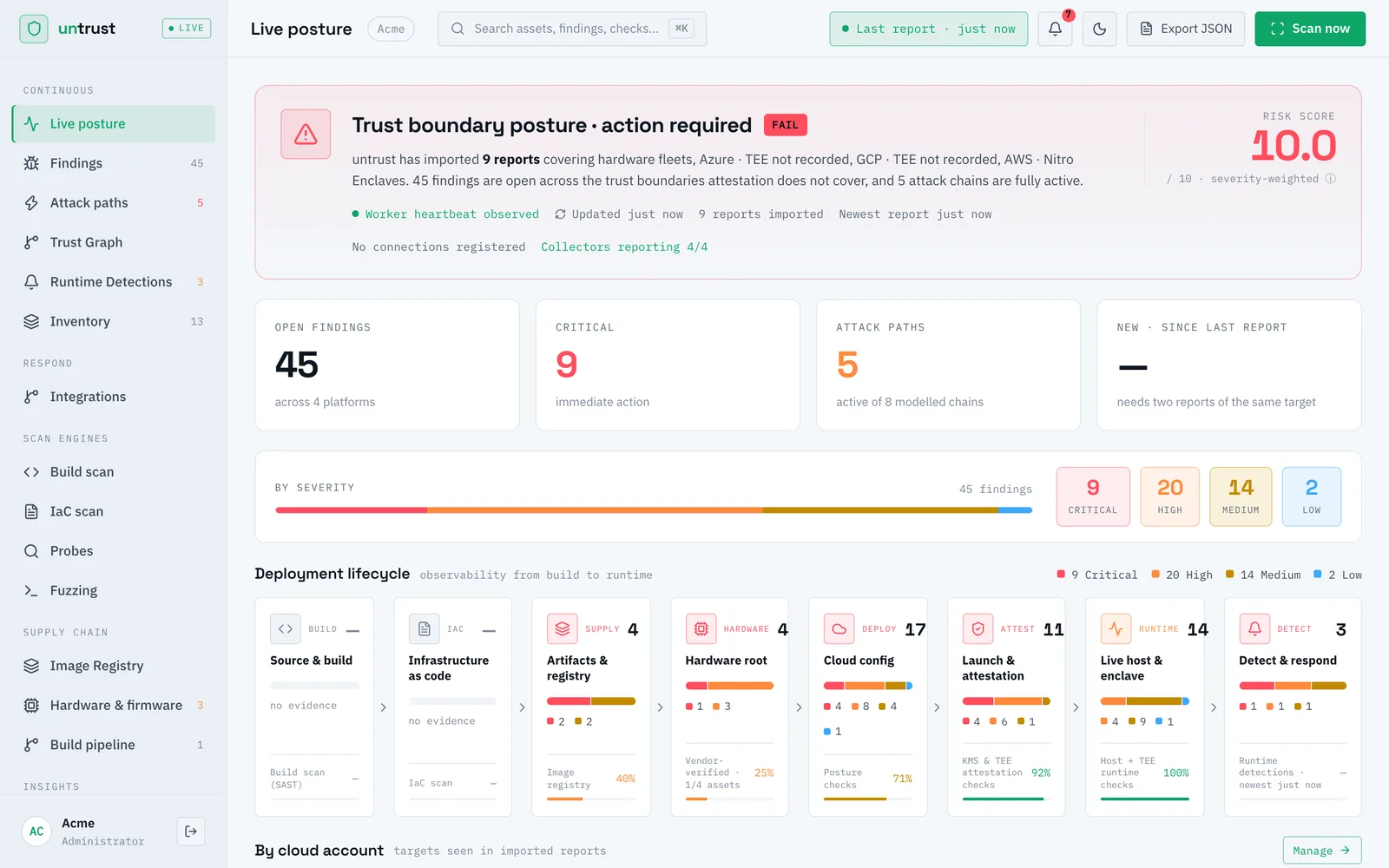Open Inventory page

114,321
